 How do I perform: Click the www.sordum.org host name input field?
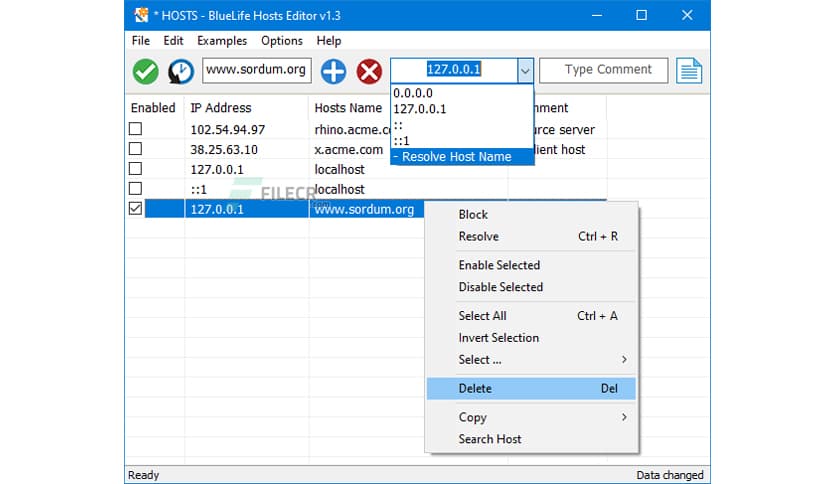point(256,70)
